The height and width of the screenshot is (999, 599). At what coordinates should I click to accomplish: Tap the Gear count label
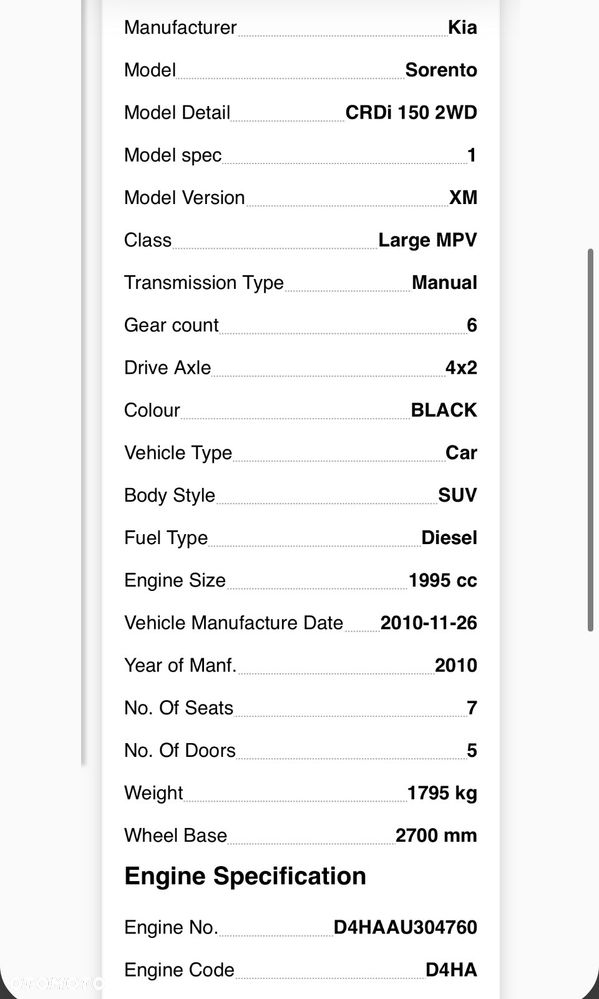pos(171,325)
